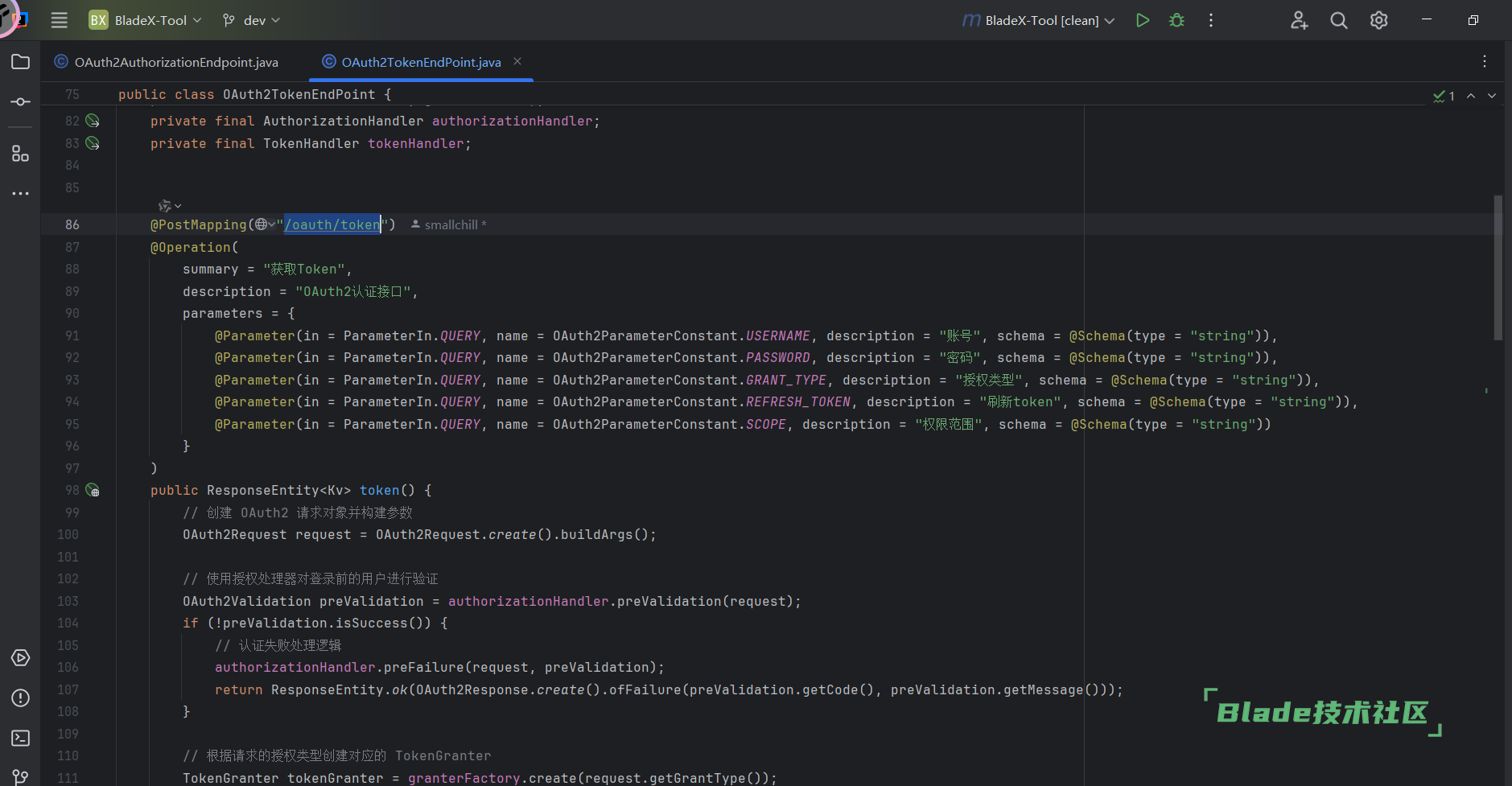The height and width of the screenshot is (786, 1512).
Task: Click the SCOPE constant on line 95
Action: pos(766,424)
